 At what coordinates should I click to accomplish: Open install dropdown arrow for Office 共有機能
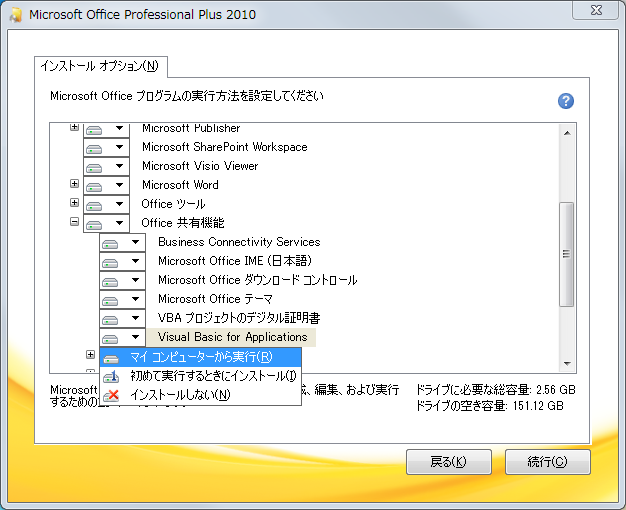click(x=119, y=223)
